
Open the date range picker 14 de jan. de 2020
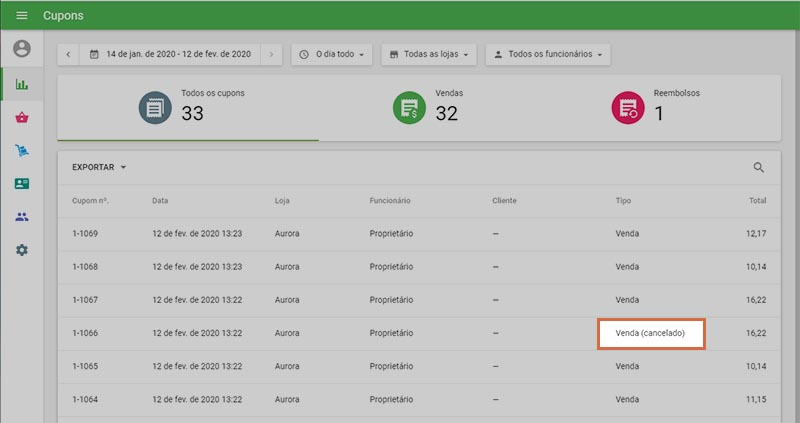tap(170, 54)
